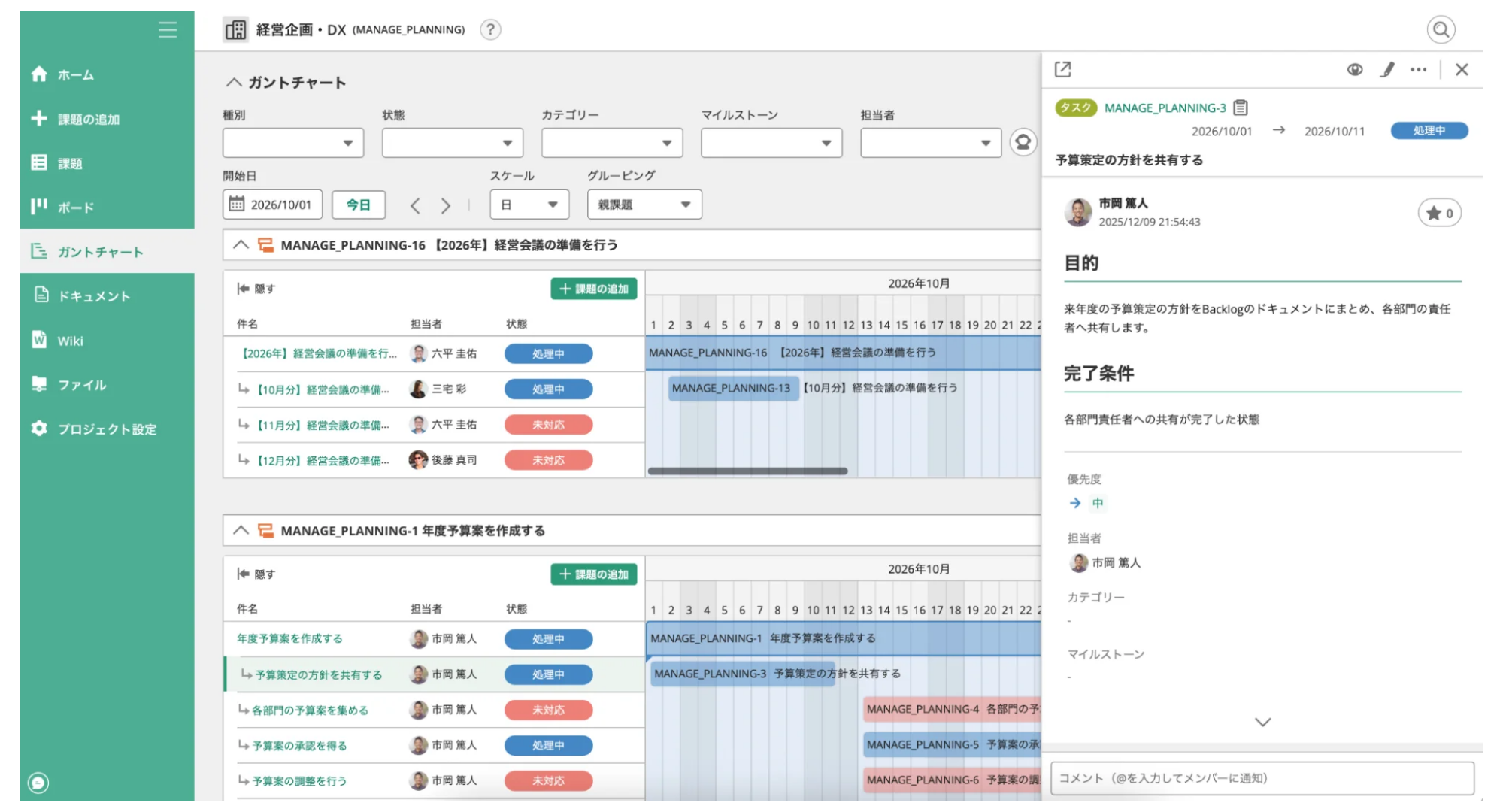
Task: Click the horizontal scrollbar of the first Gantt chart
Action: (748, 471)
